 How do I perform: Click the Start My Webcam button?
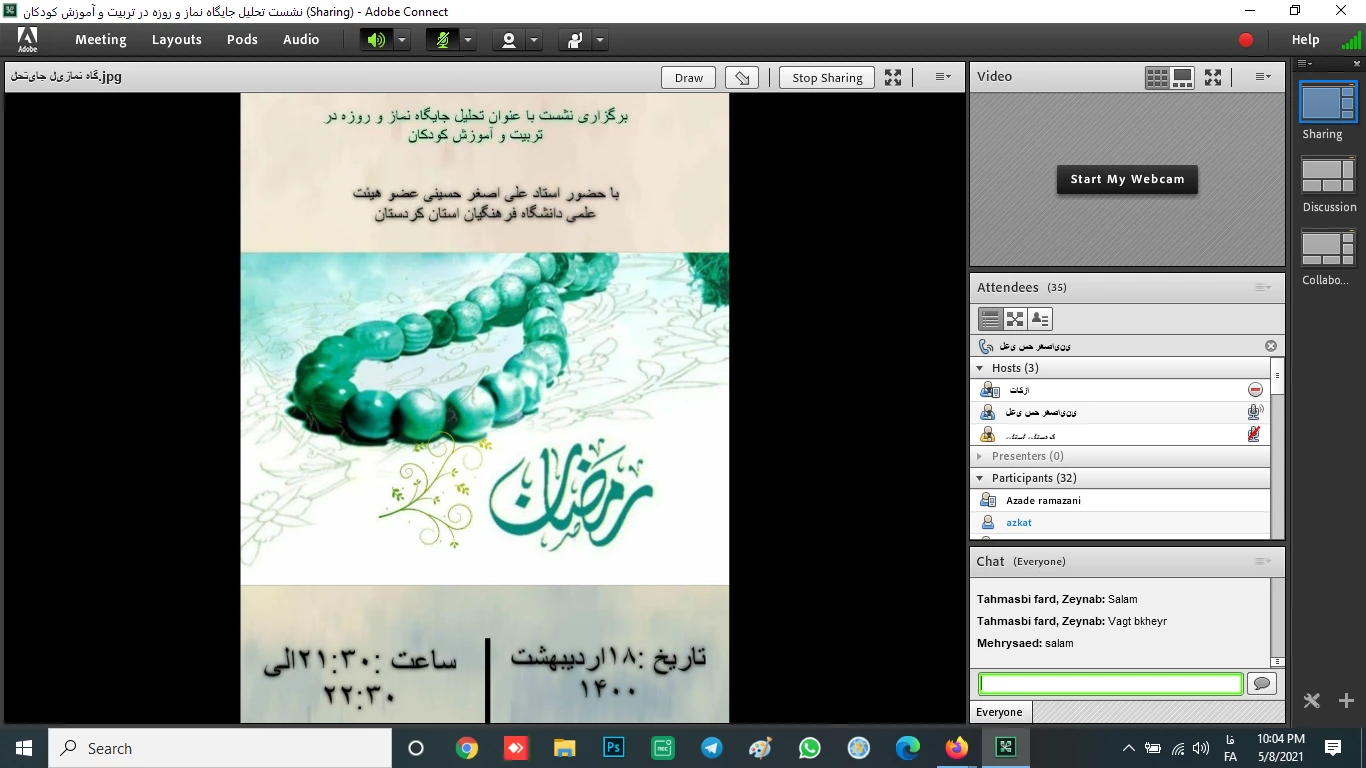pyautogui.click(x=1127, y=179)
